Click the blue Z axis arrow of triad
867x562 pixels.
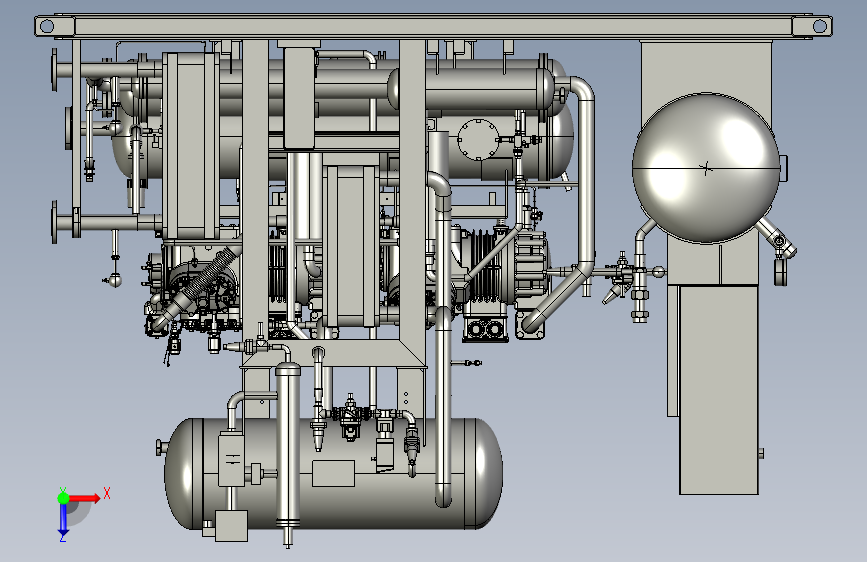(x=63, y=519)
